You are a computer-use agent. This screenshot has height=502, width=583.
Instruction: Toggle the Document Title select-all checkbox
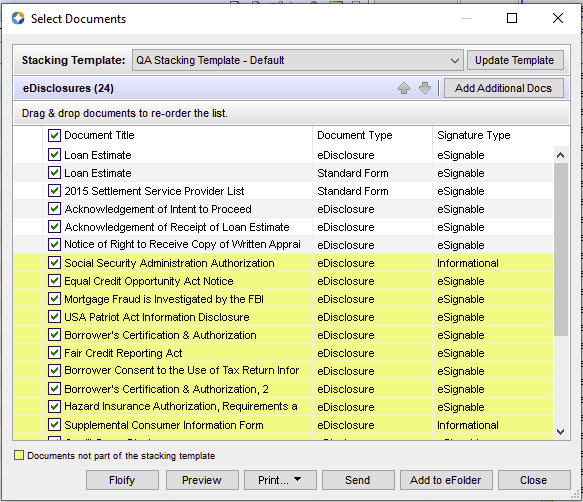pyautogui.click(x=54, y=135)
